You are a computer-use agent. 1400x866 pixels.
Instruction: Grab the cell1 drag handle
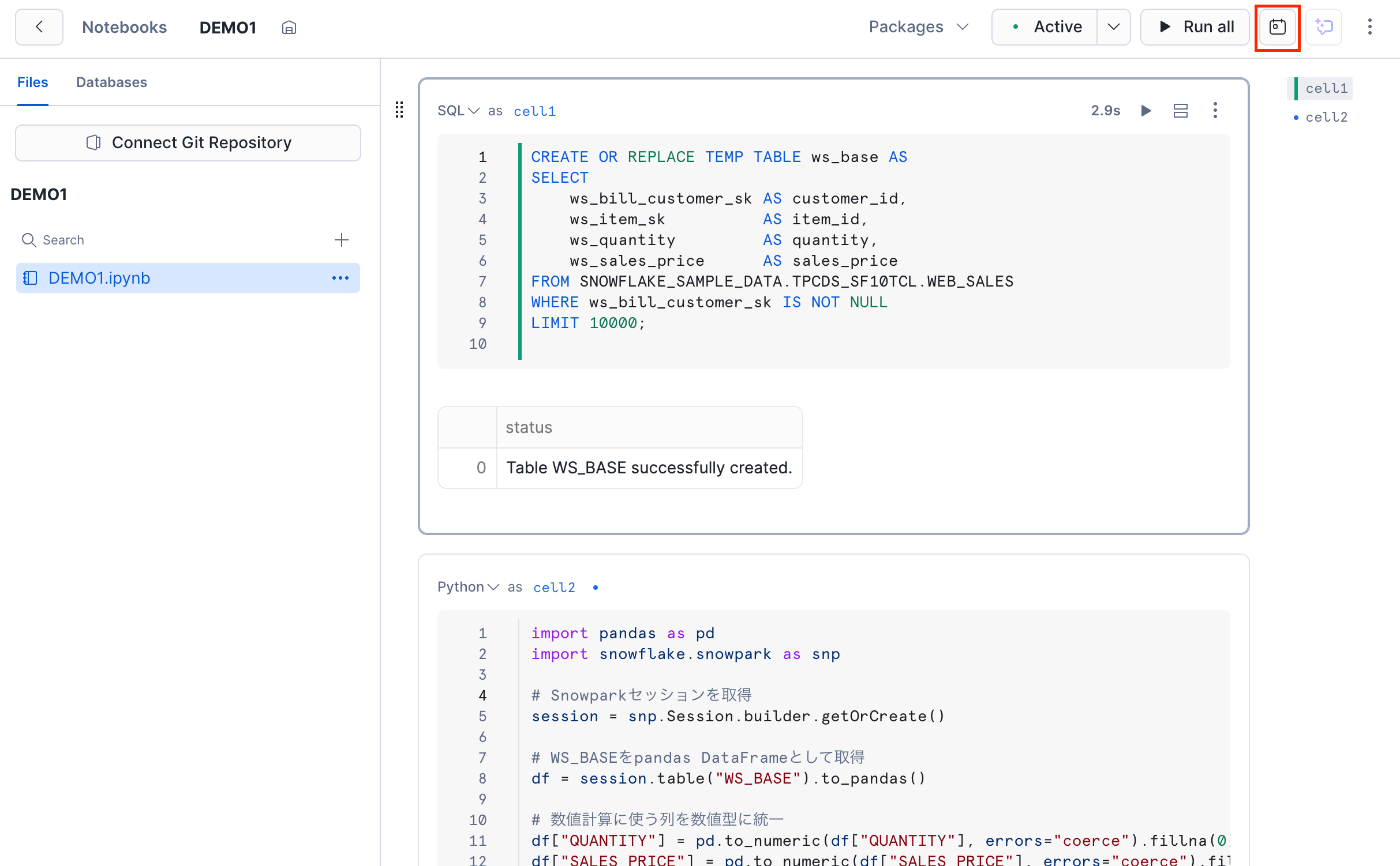coord(399,110)
